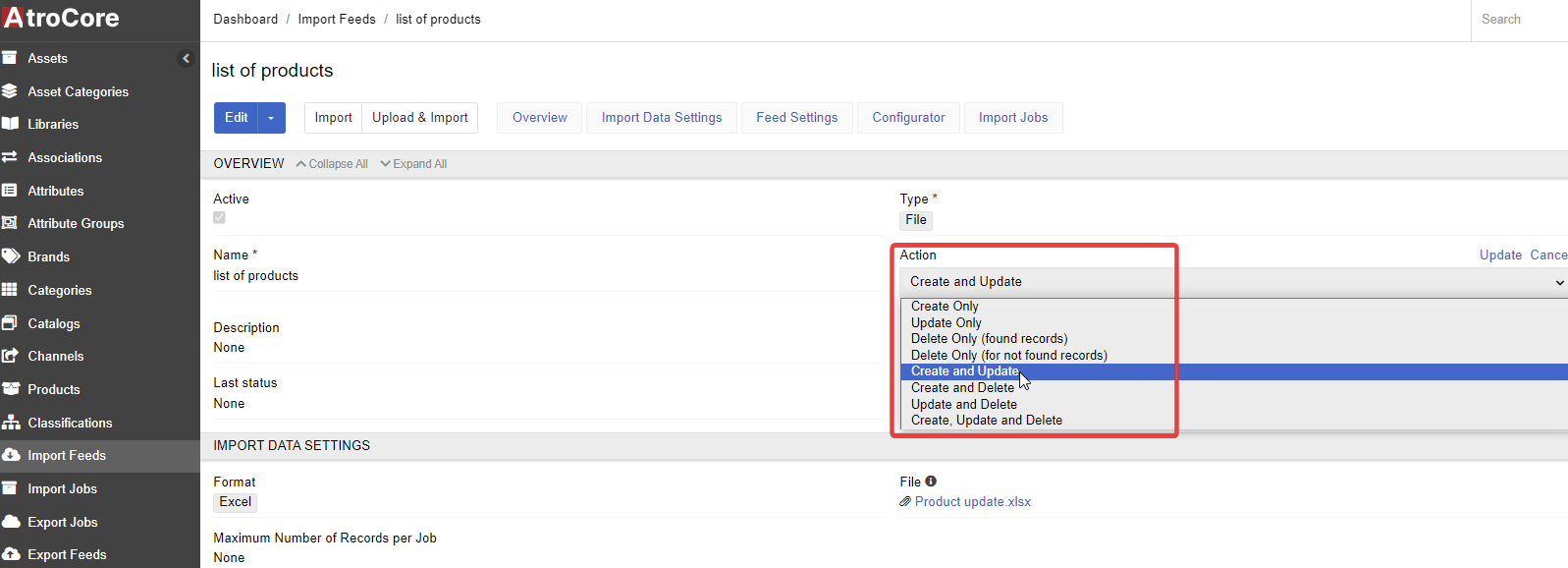Open Asset Categories via its layers icon

10,91
